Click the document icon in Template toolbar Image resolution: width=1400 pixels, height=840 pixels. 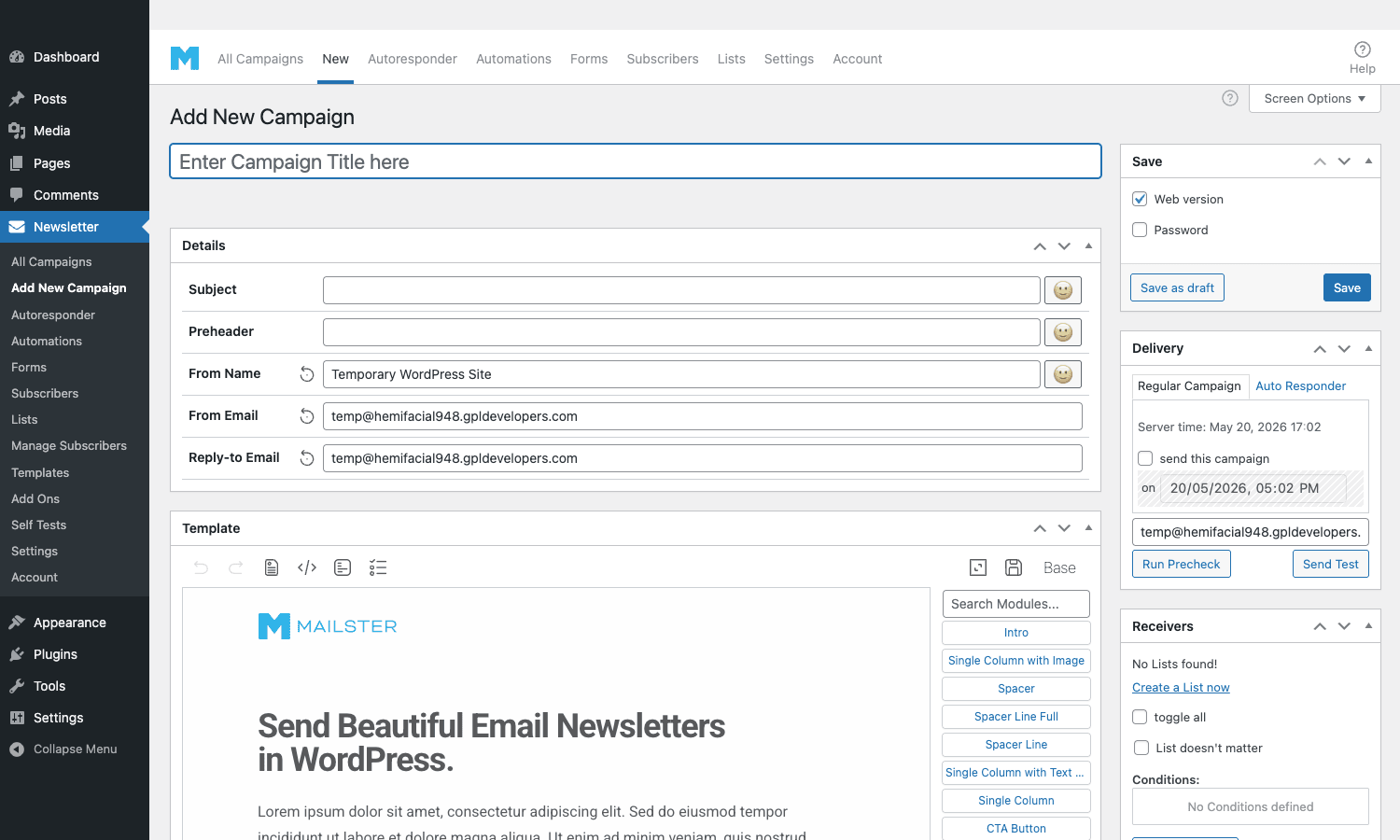click(x=272, y=567)
